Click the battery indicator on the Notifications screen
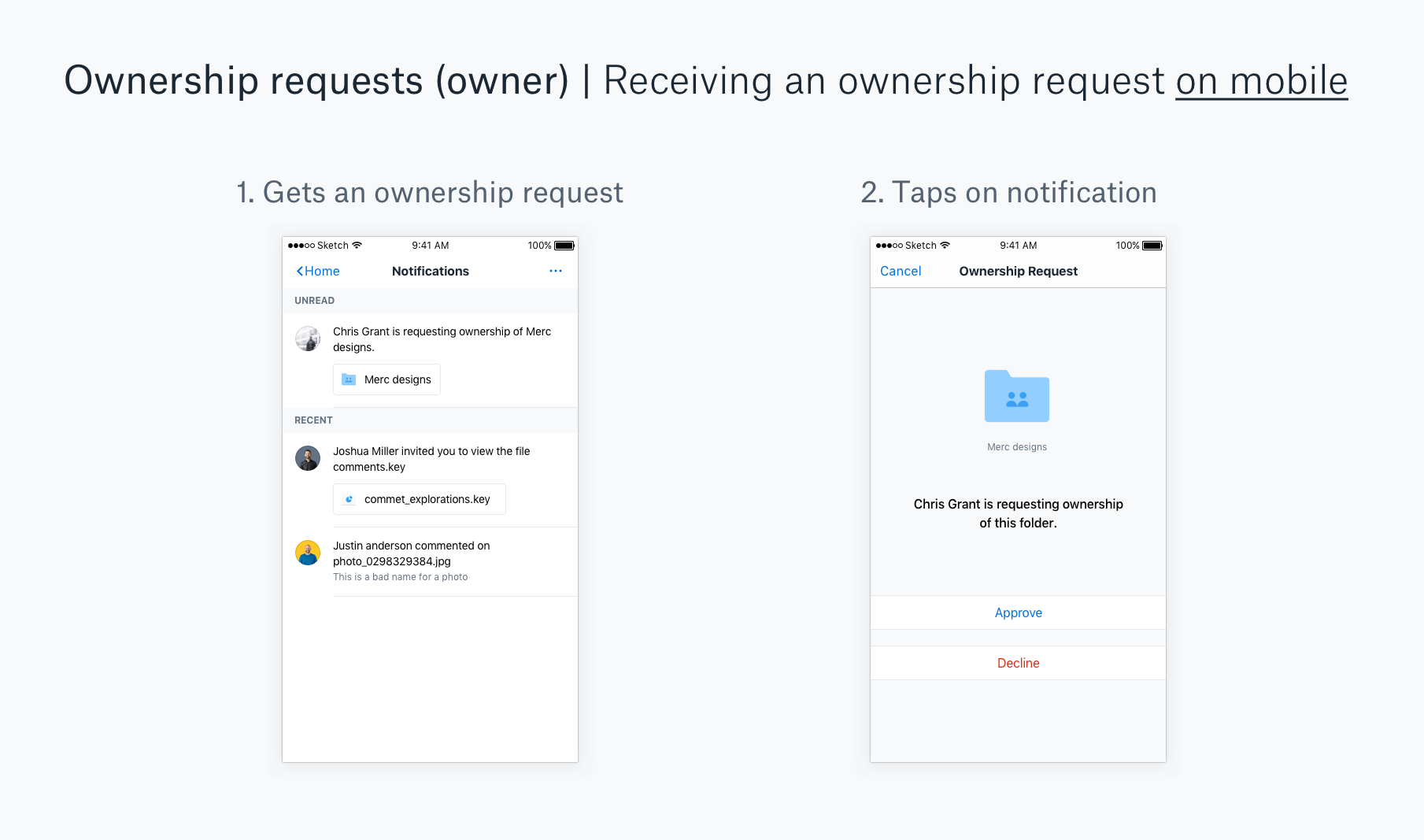1424x840 pixels. coord(564,245)
